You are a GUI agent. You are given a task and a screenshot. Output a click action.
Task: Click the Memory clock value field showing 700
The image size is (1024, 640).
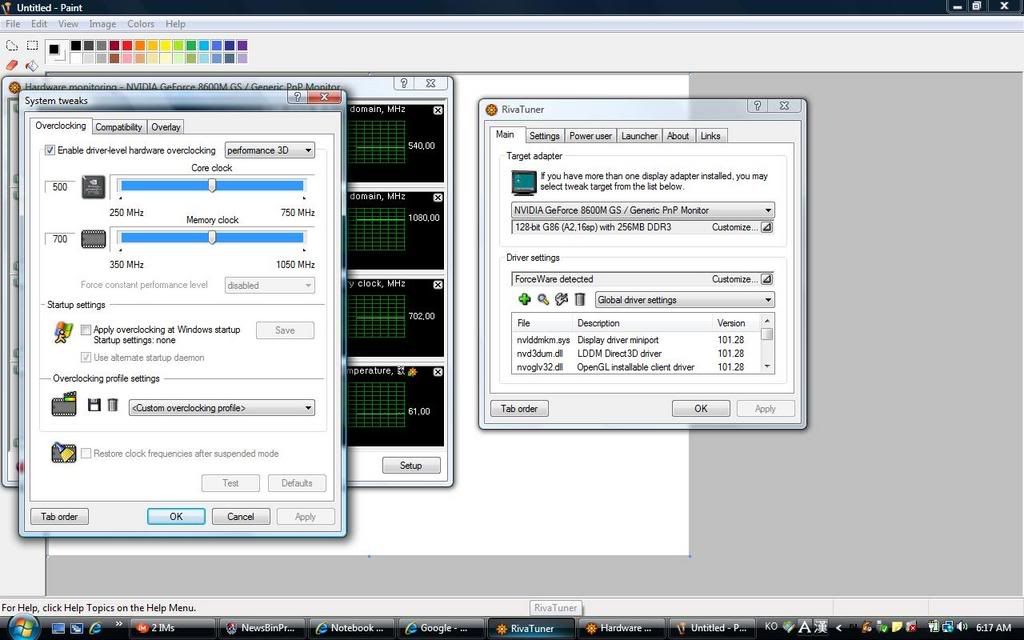pos(60,239)
